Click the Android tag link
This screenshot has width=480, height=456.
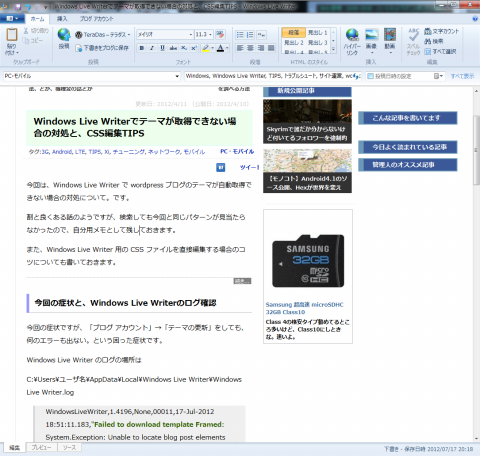point(62,152)
